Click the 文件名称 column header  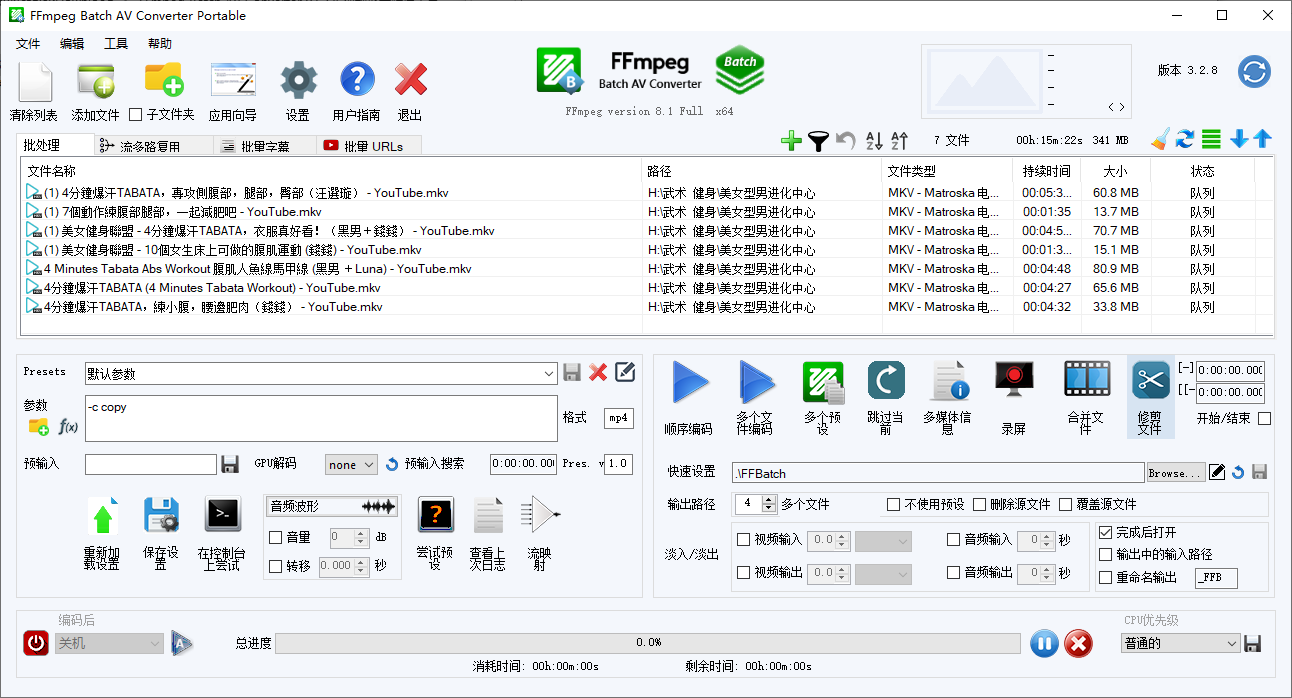point(332,171)
